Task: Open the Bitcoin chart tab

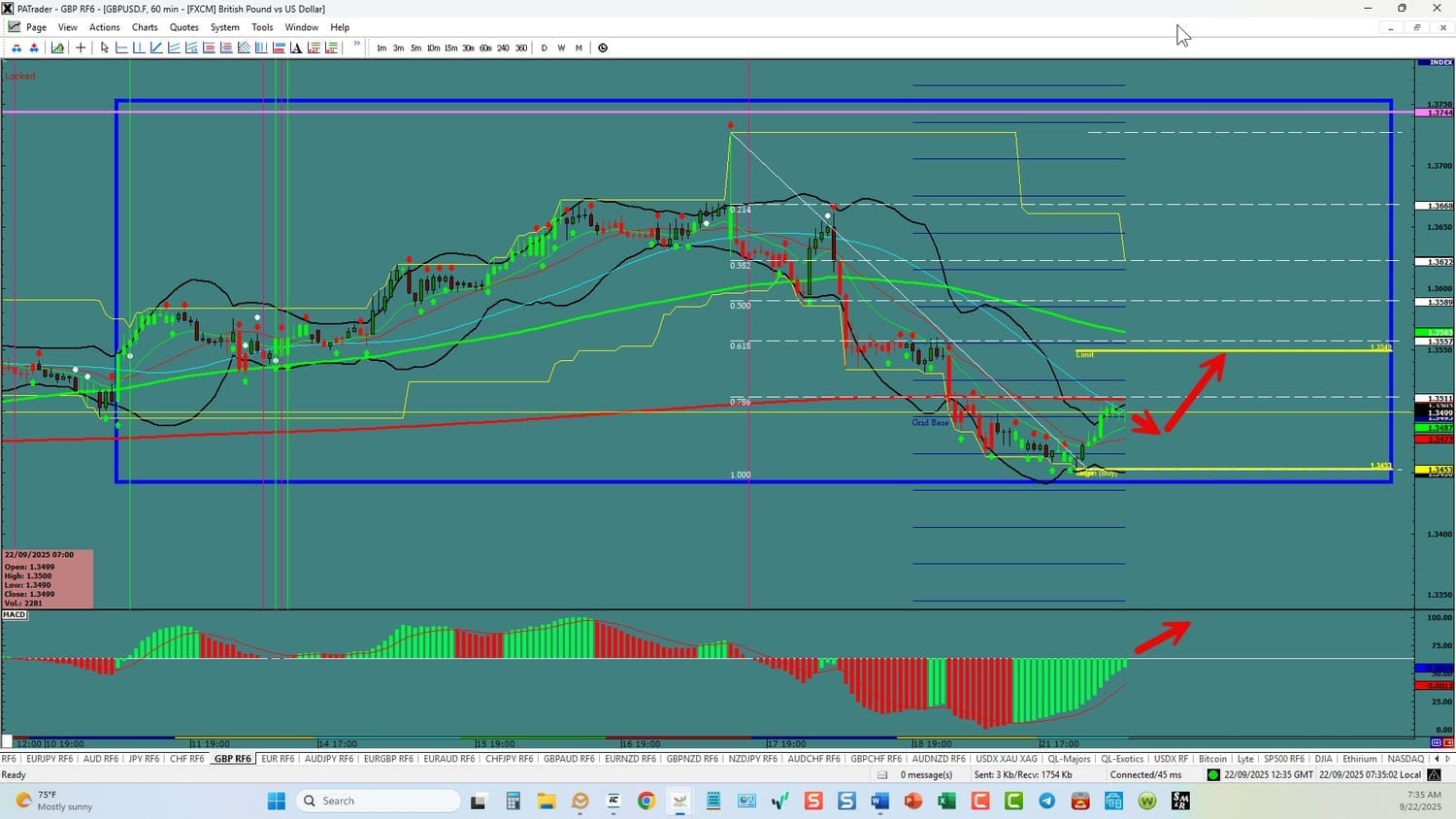Action: tap(1212, 759)
